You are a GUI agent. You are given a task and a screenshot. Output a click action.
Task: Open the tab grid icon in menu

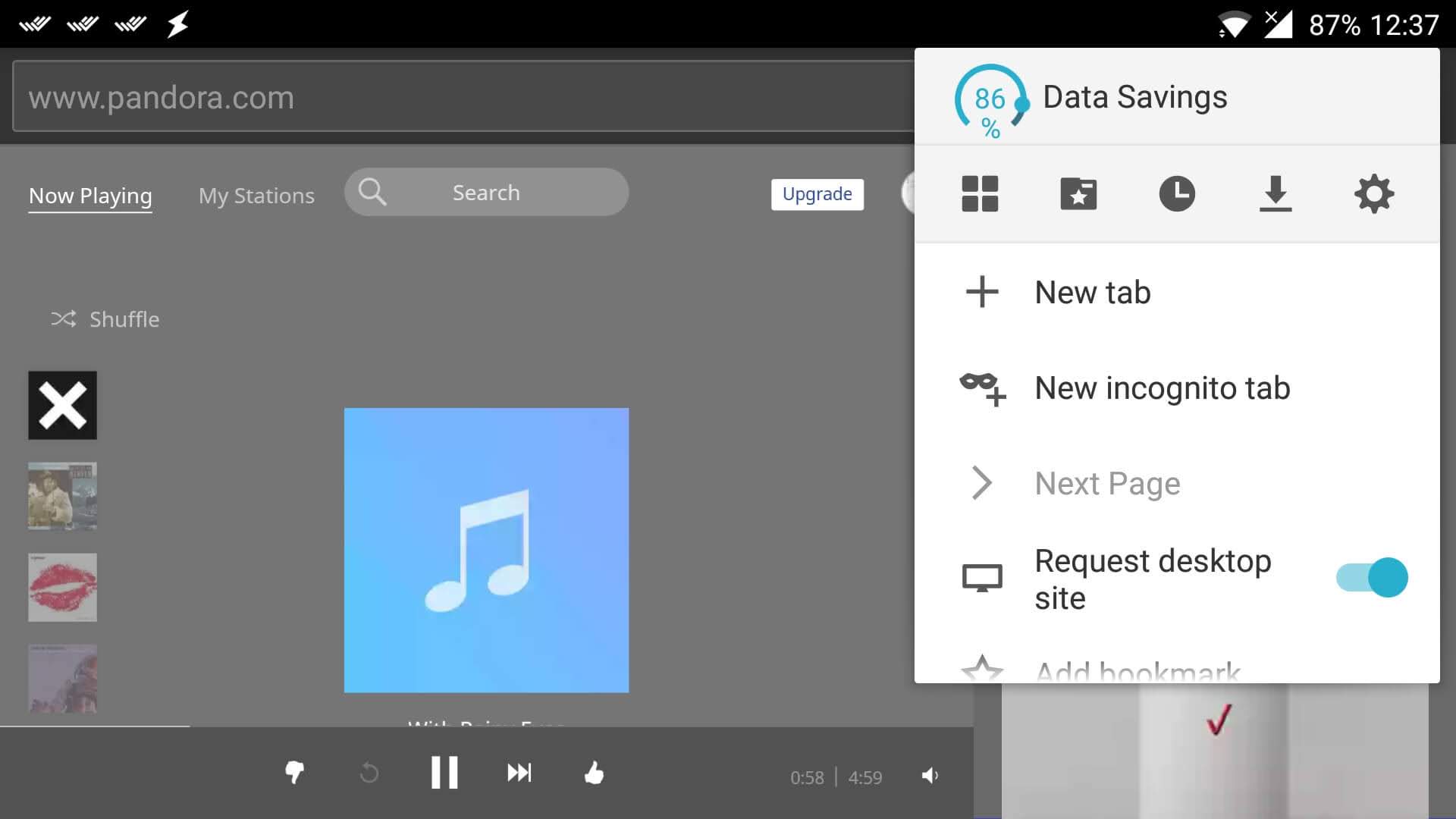point(980,194)
